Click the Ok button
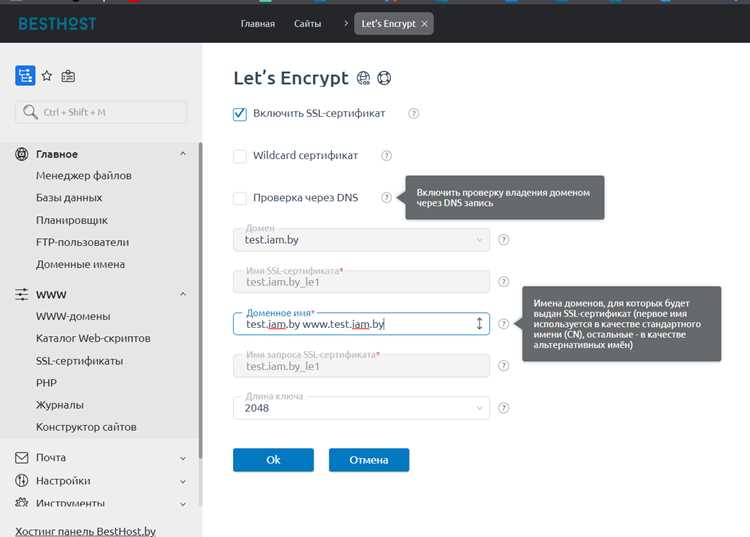 (x=273, y=460)
